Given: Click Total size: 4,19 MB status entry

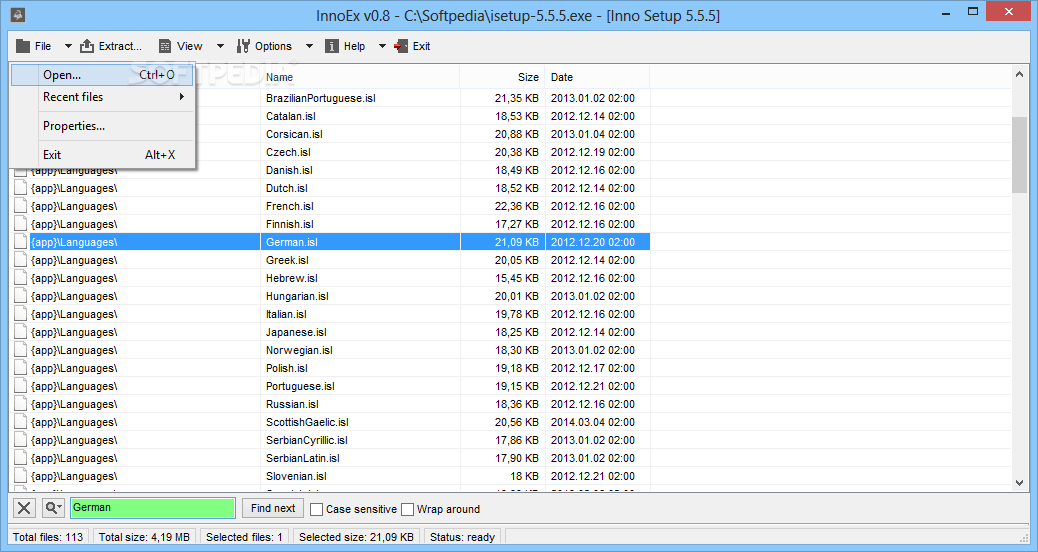Looking at the screenshot, I should [144, 537].
